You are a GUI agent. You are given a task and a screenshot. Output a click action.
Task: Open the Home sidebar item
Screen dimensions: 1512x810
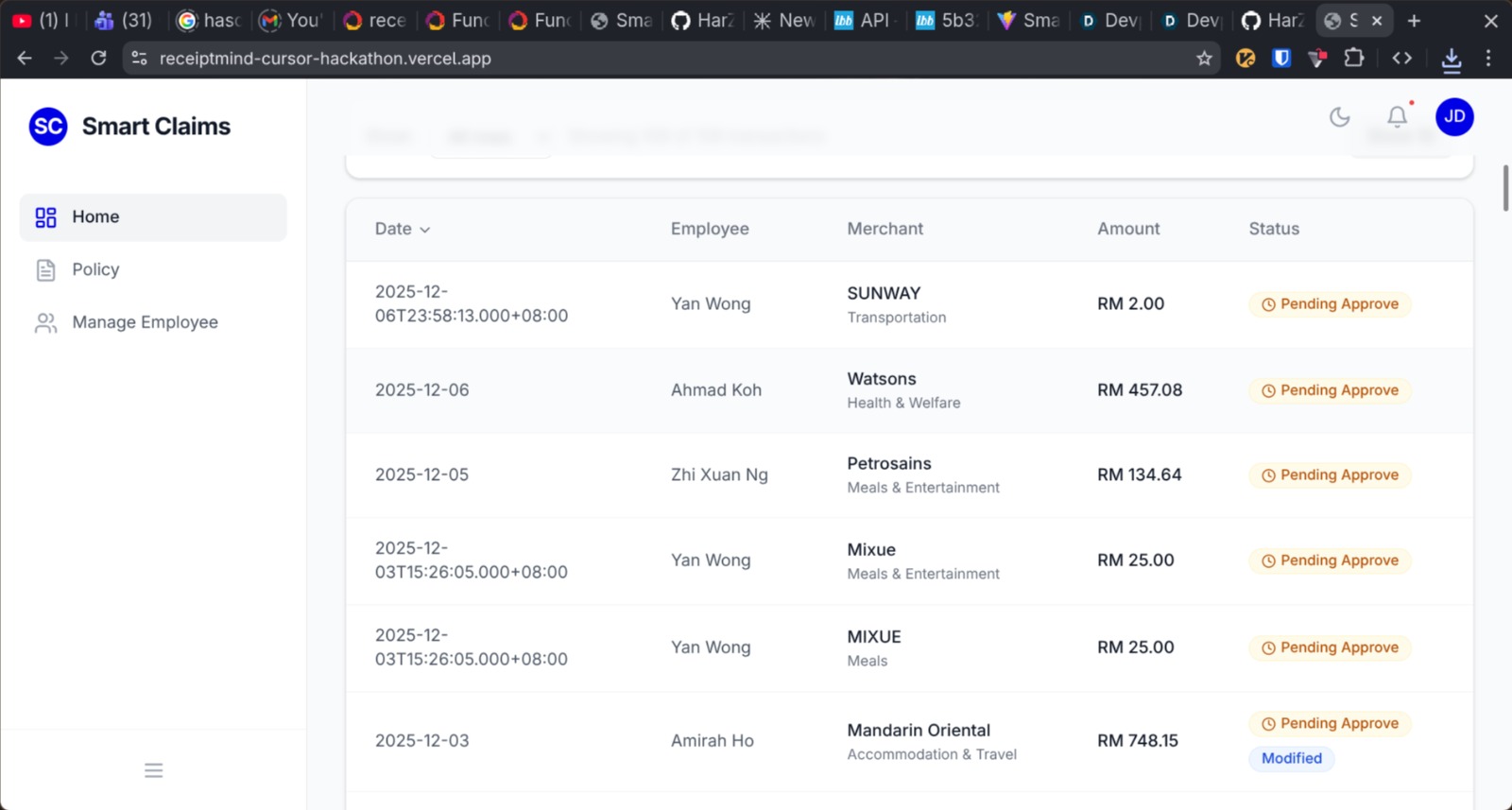coord(153,217)
